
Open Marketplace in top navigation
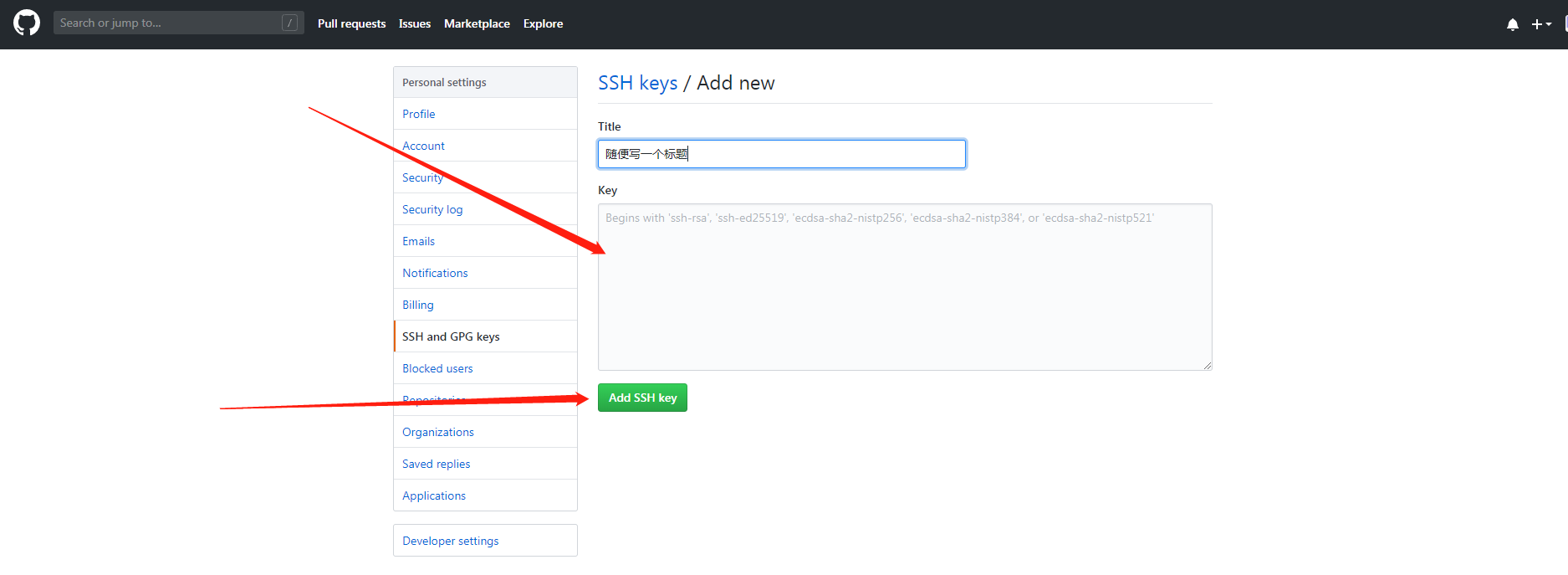tap(477, 23)
